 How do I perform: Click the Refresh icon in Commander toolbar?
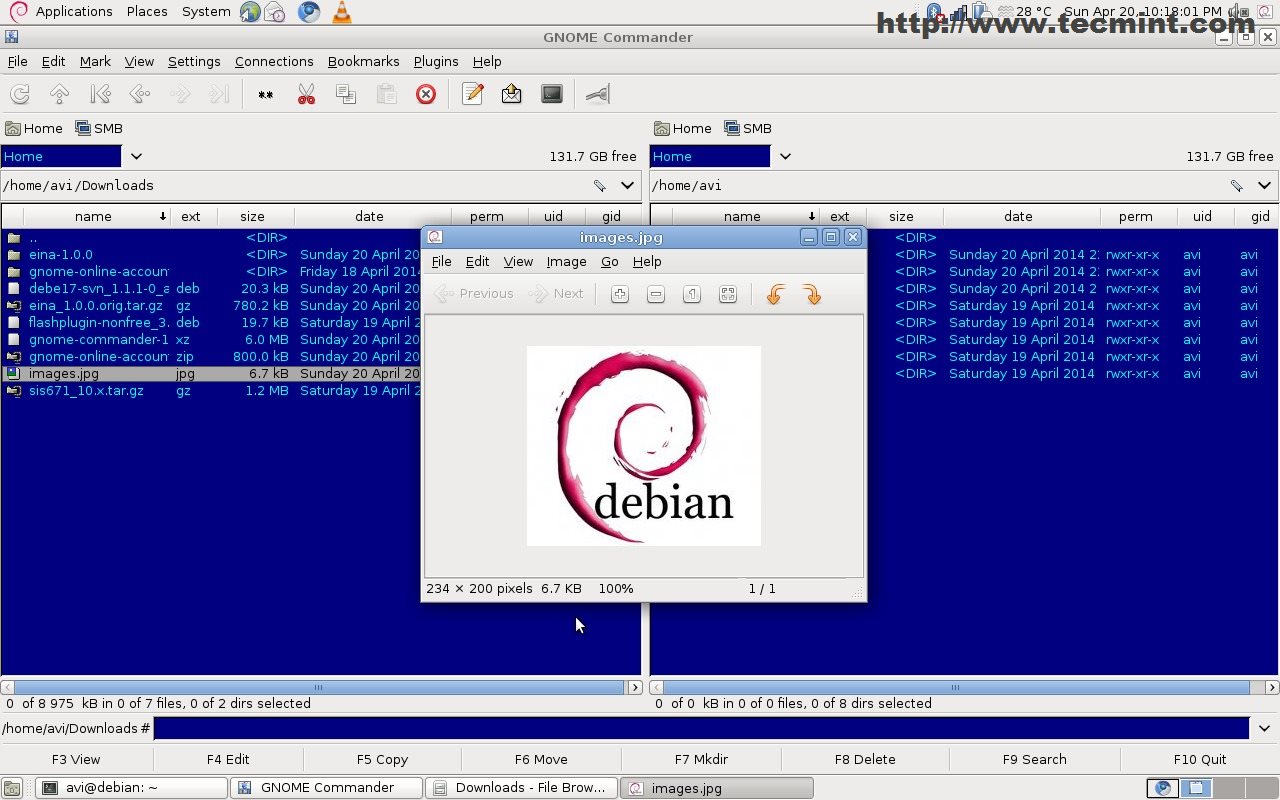20,94
